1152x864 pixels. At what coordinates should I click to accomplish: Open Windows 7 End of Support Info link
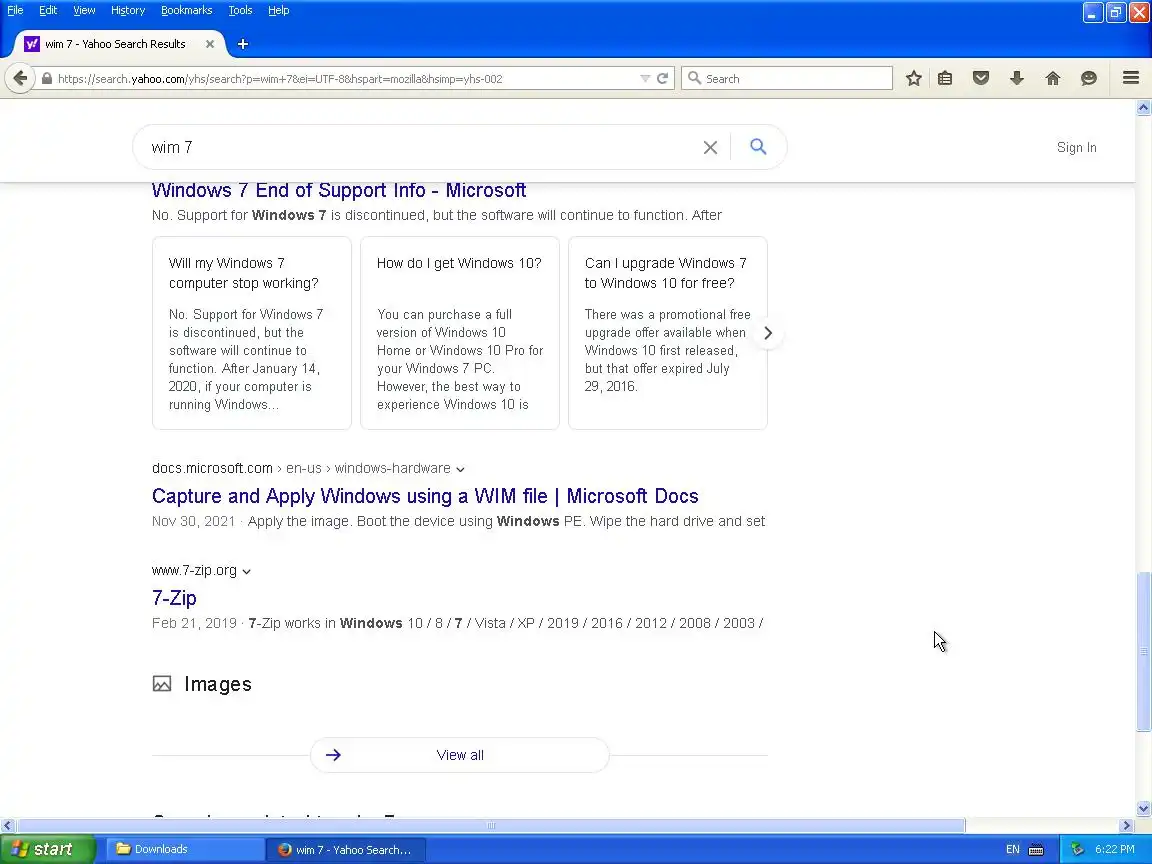click(x=339, y=190)
